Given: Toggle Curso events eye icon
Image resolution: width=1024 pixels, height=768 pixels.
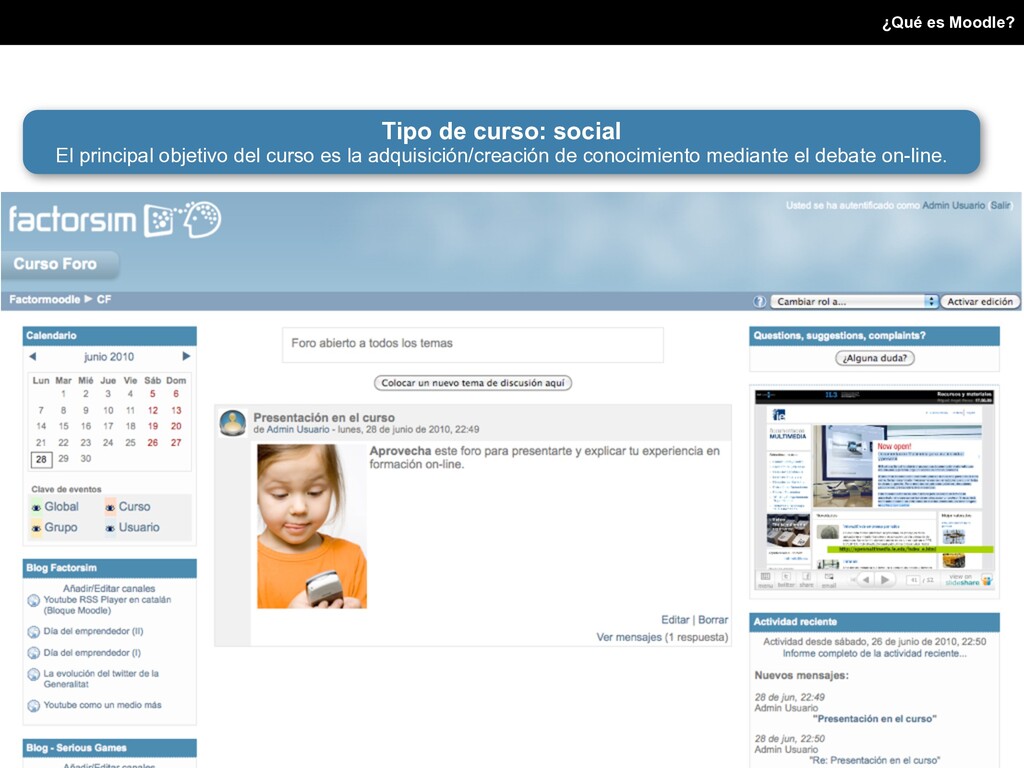Looking at the screenshot, I should click(x=110, y=507).
